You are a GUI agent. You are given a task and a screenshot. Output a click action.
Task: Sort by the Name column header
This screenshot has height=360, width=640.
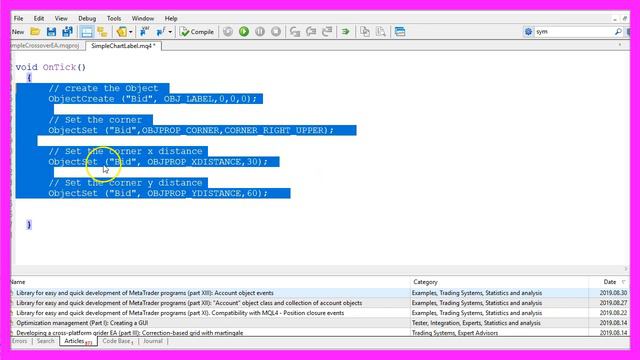(x=210, y=282)
